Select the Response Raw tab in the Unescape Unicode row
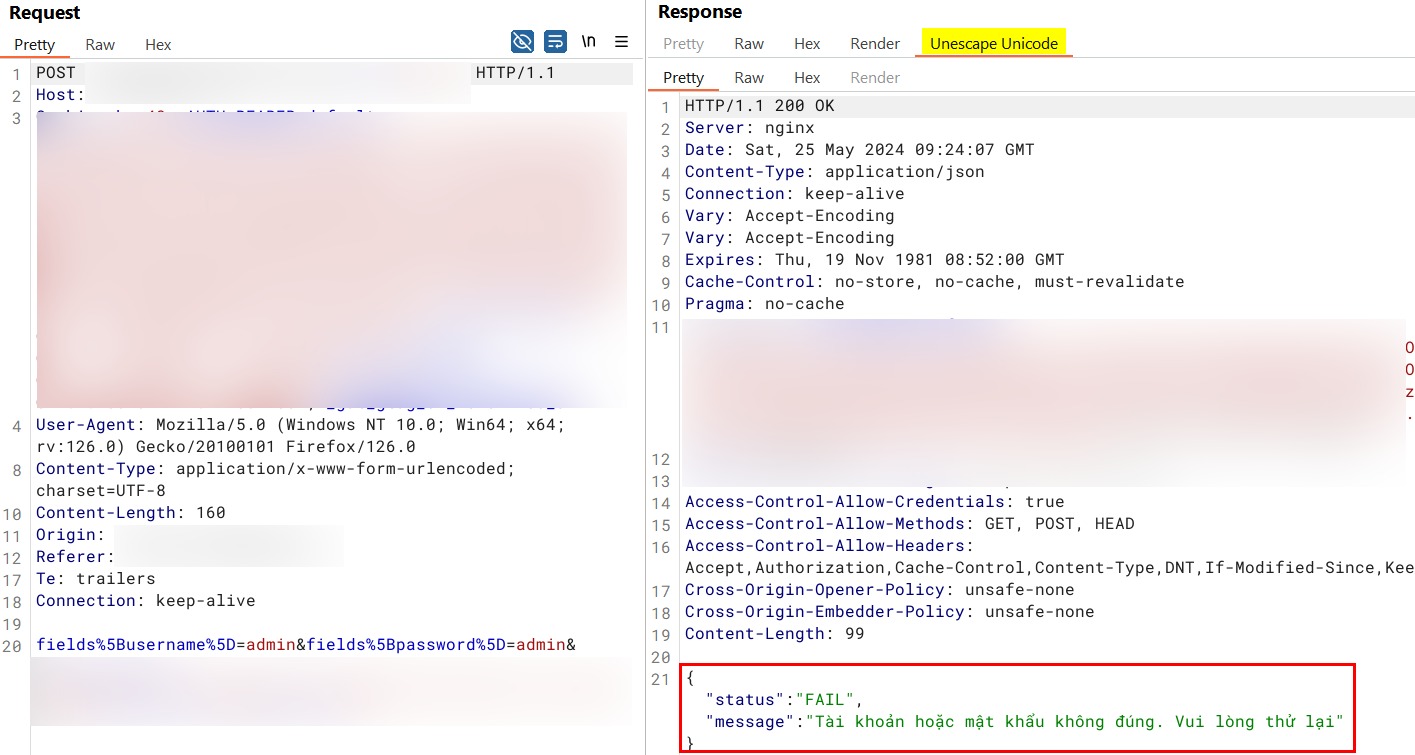This screenshot has width=1415, height=755. 749,43
